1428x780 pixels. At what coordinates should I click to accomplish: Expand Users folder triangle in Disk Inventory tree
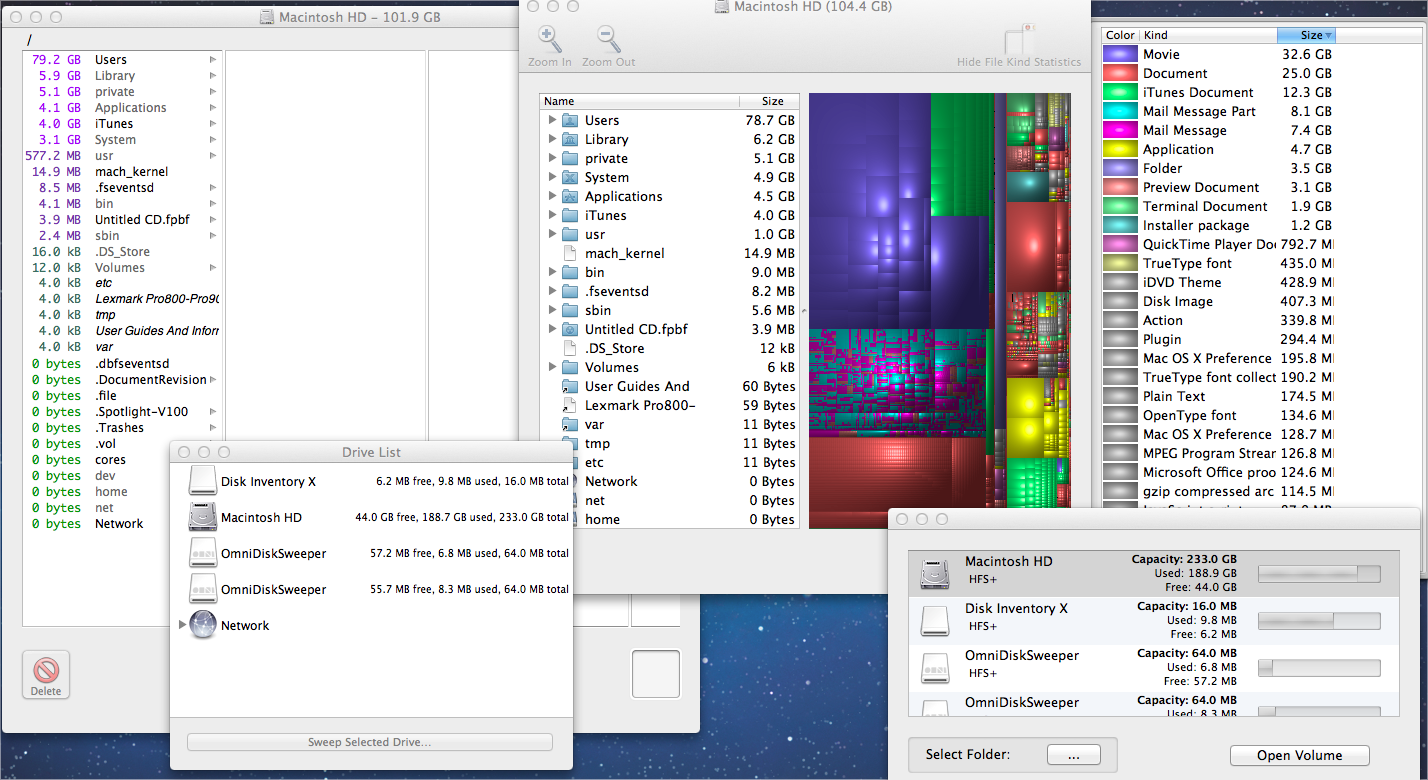[552, 120]
